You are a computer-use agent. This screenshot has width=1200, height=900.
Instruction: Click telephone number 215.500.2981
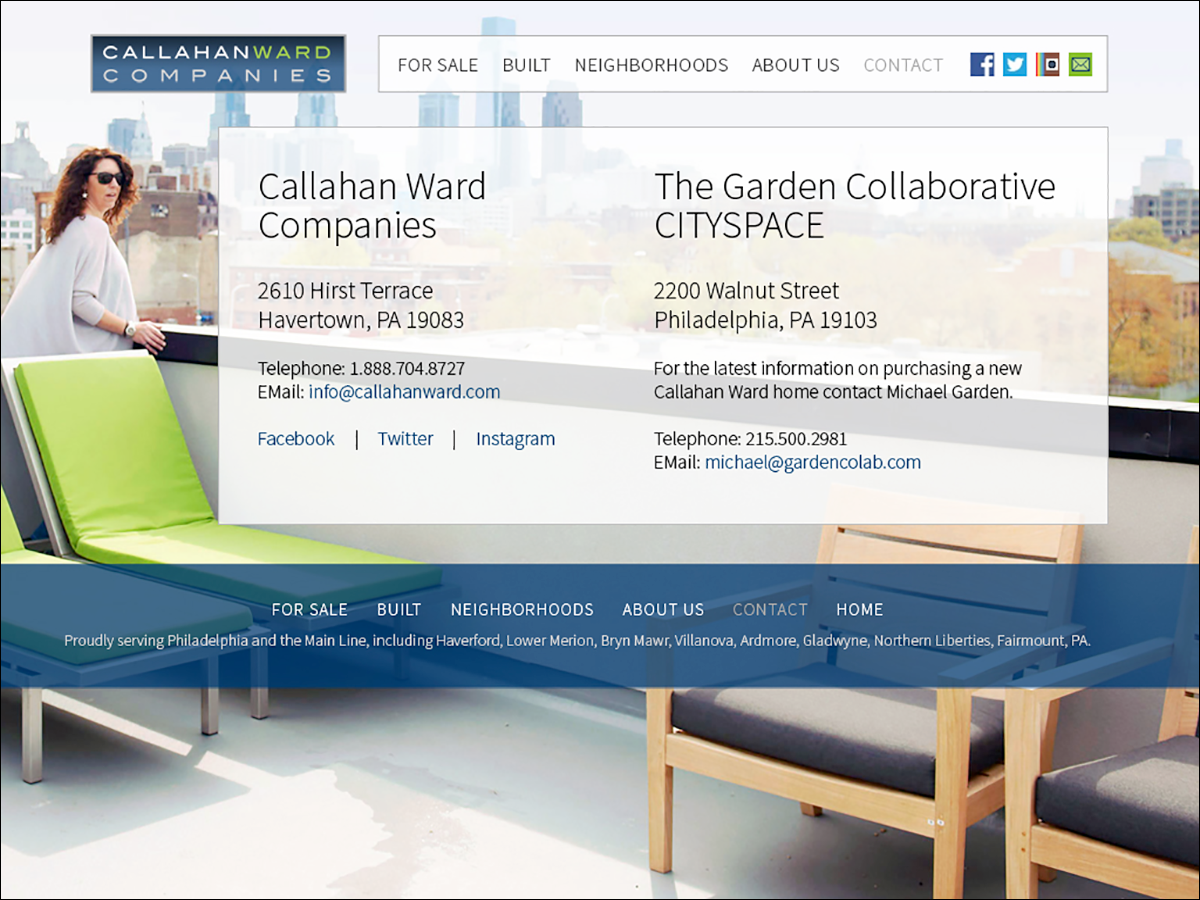pyautogui.click(x=797, y=439)
